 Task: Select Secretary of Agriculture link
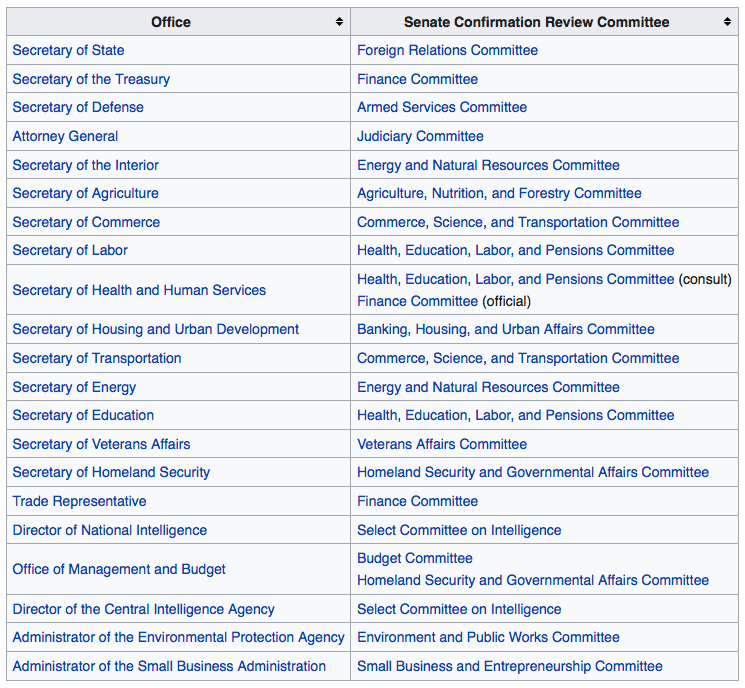[x=85, y=193]
